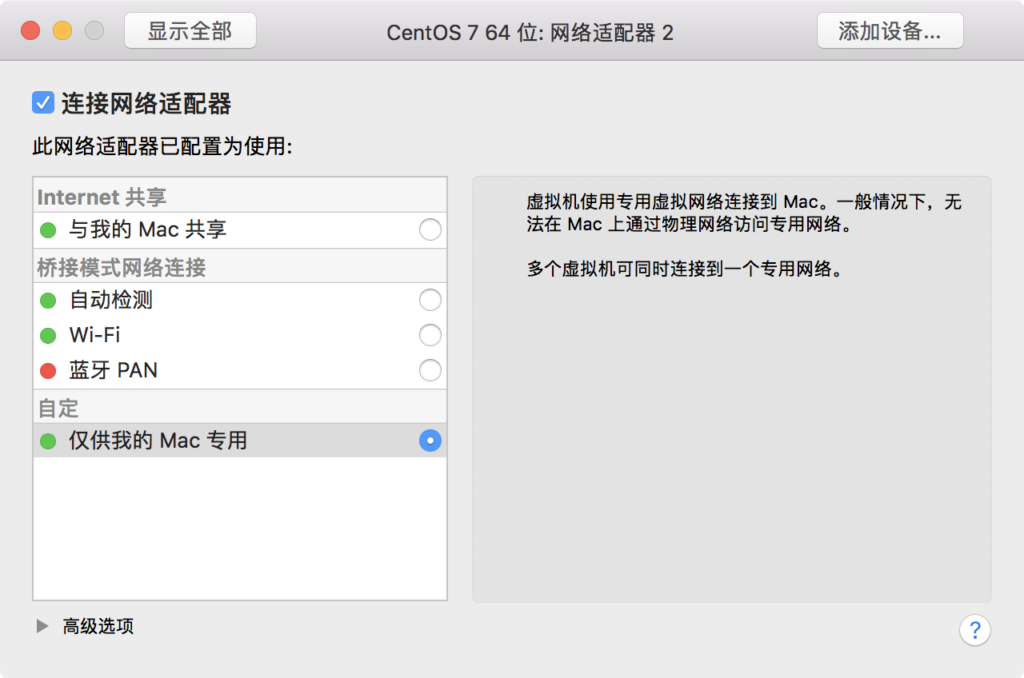Choose the 自动检测 radio button

[430, 300]
